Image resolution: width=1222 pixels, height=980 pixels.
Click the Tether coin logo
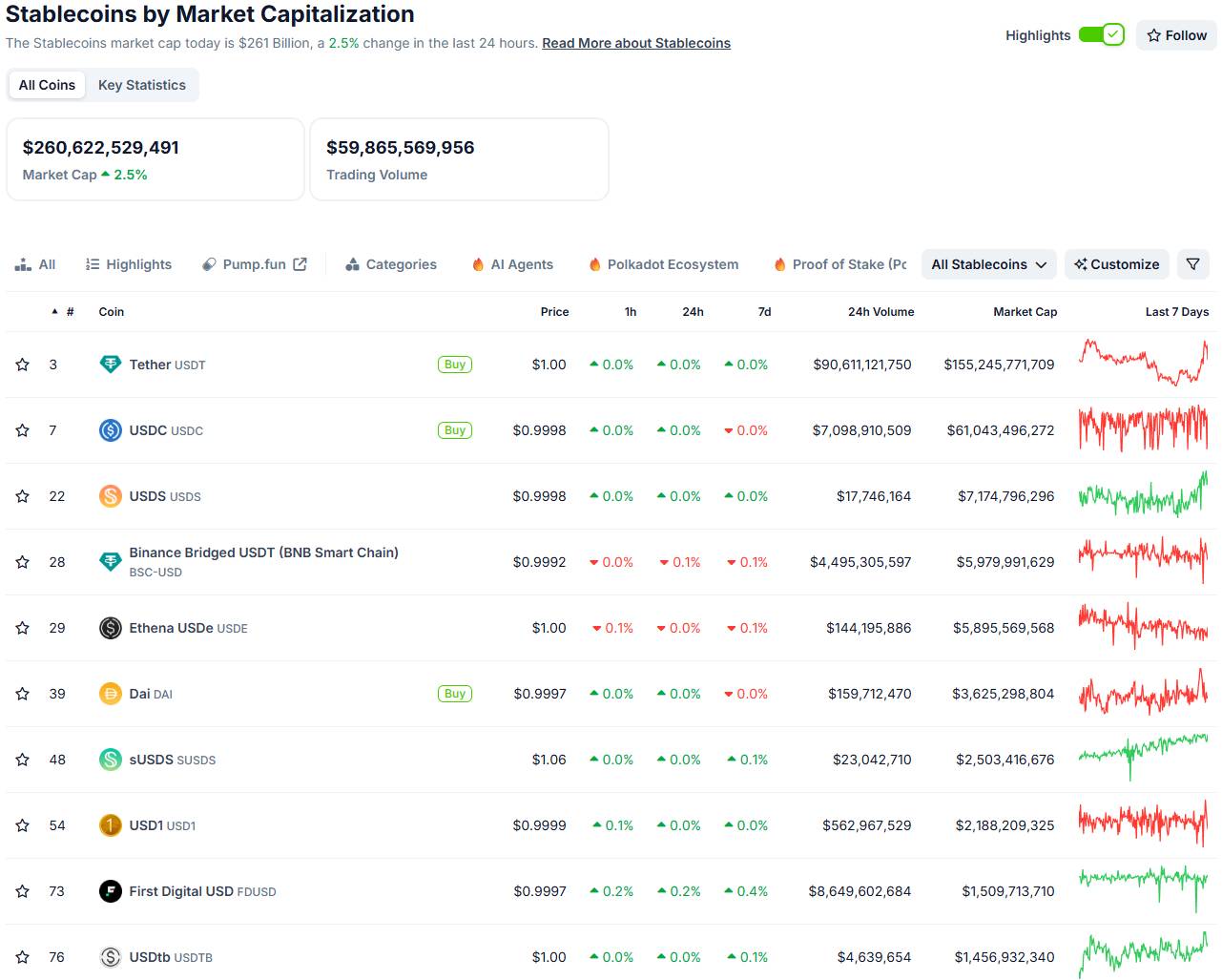[x=111, y=365]
